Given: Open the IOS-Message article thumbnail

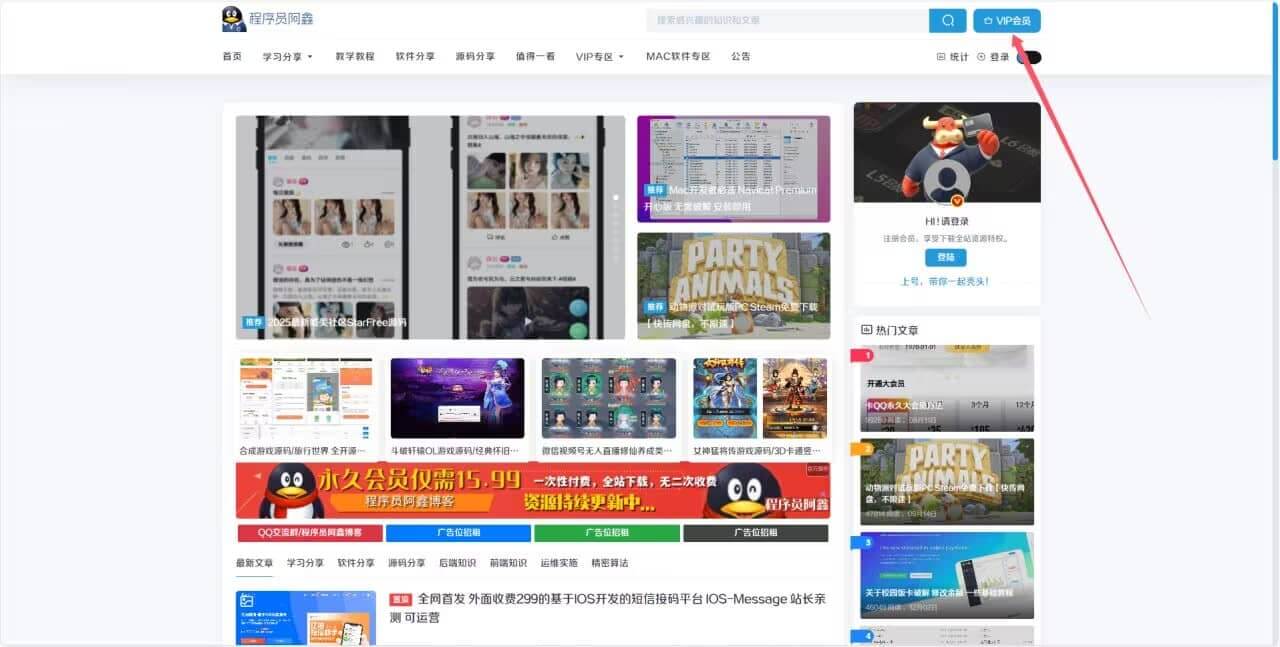Looking at the screenshot, I should (x=306, y=618).
